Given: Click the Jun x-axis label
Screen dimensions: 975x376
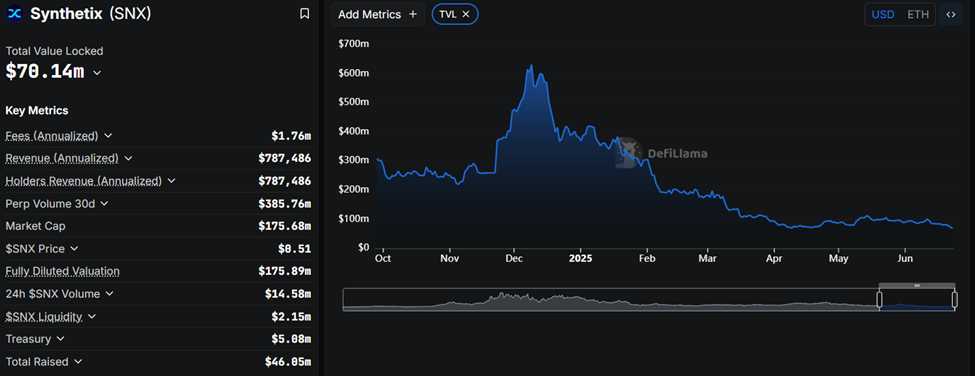Looking at the screenshot, I should pyautogui.click(x=905, y=258).
